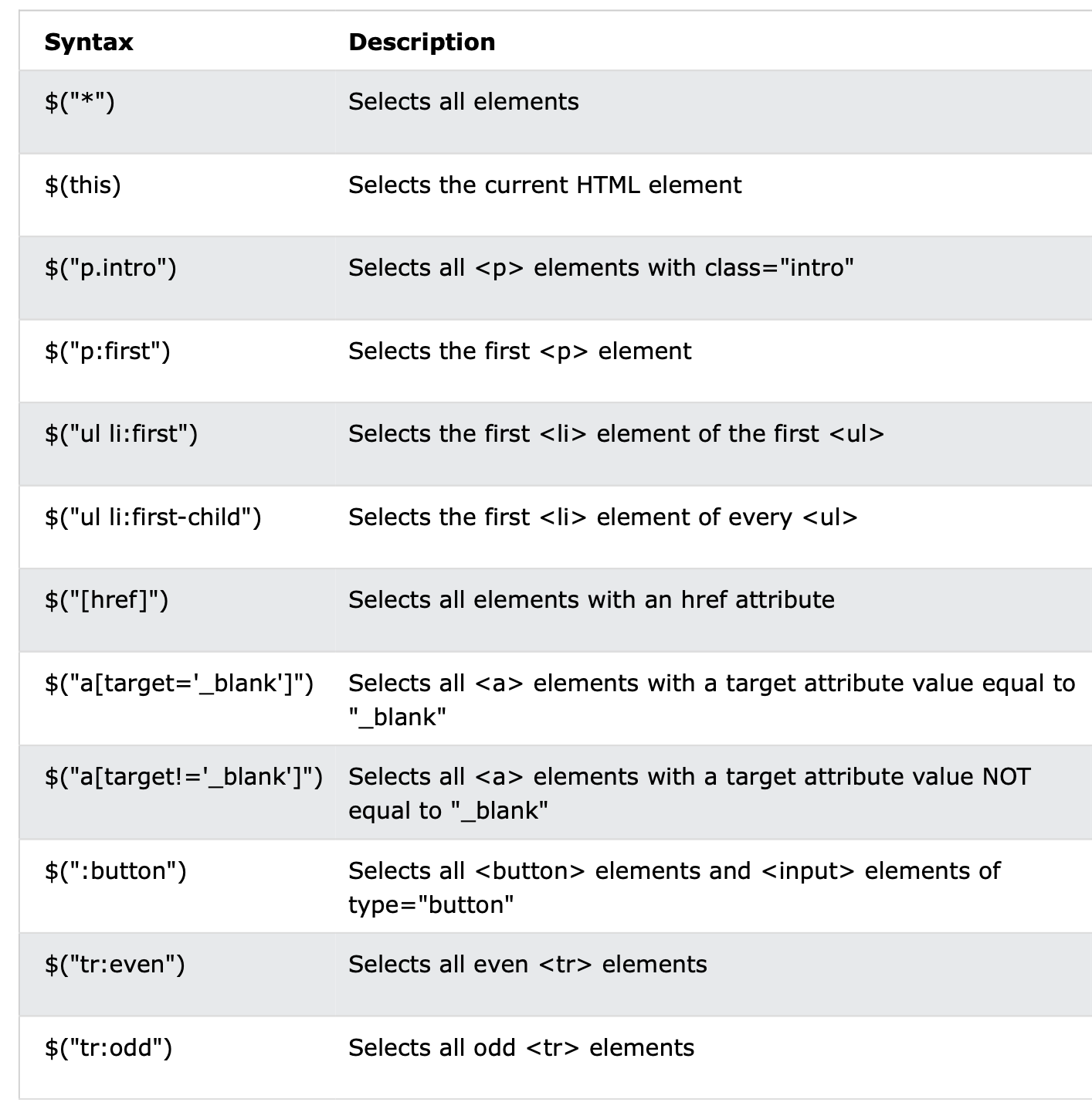The image size is (1092, 1106).
Task: Select the $("p:first") syntax entry
Action: 107,351
